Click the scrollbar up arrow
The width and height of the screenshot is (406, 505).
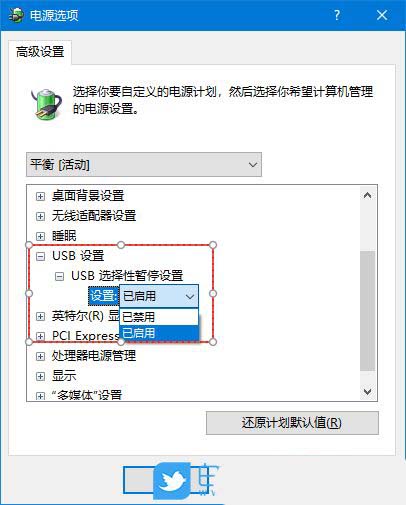[x=367, y=195]
